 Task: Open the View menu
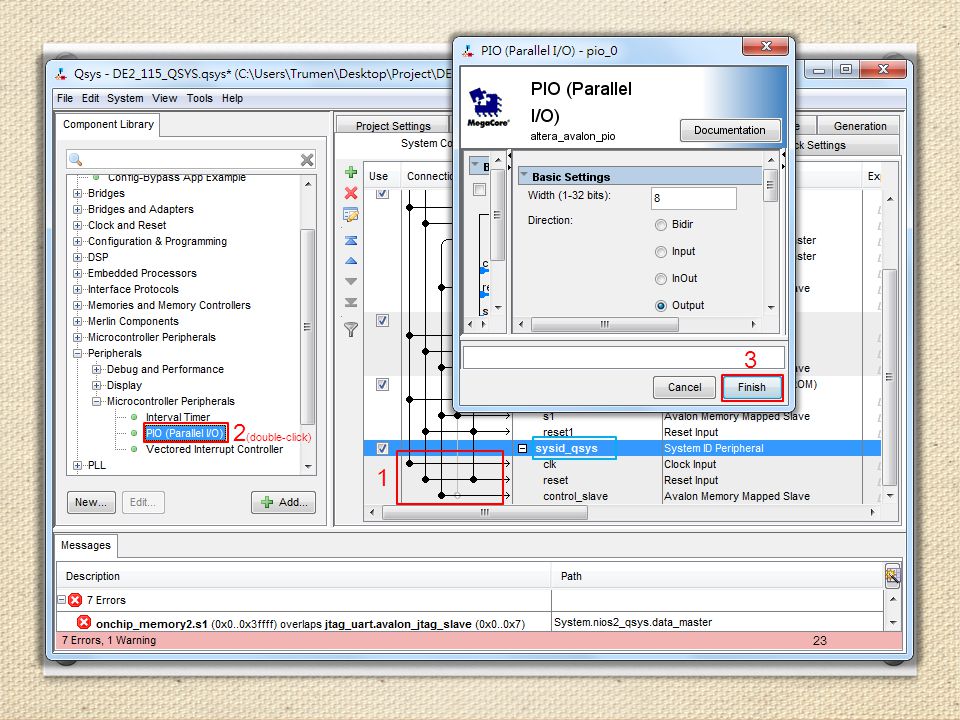click(165, 98)
